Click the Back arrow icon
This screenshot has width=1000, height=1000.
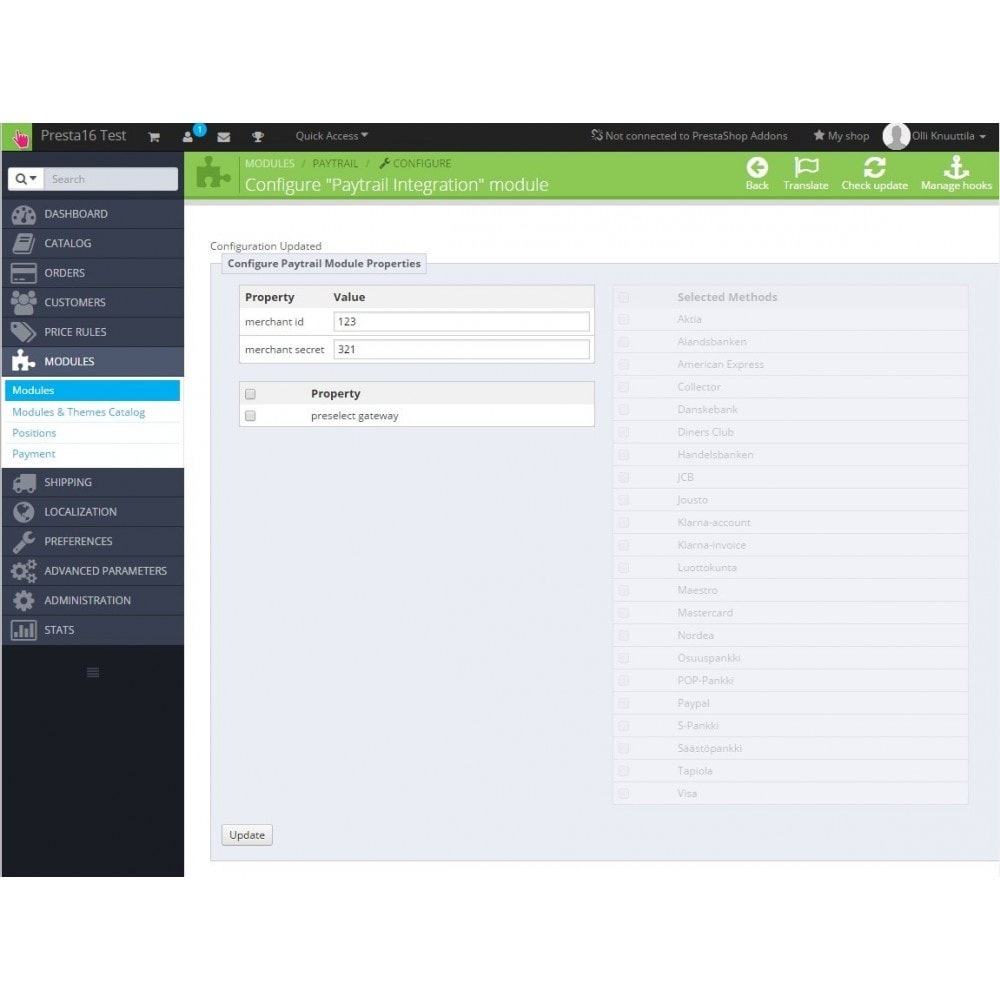(x=757, y=168)
